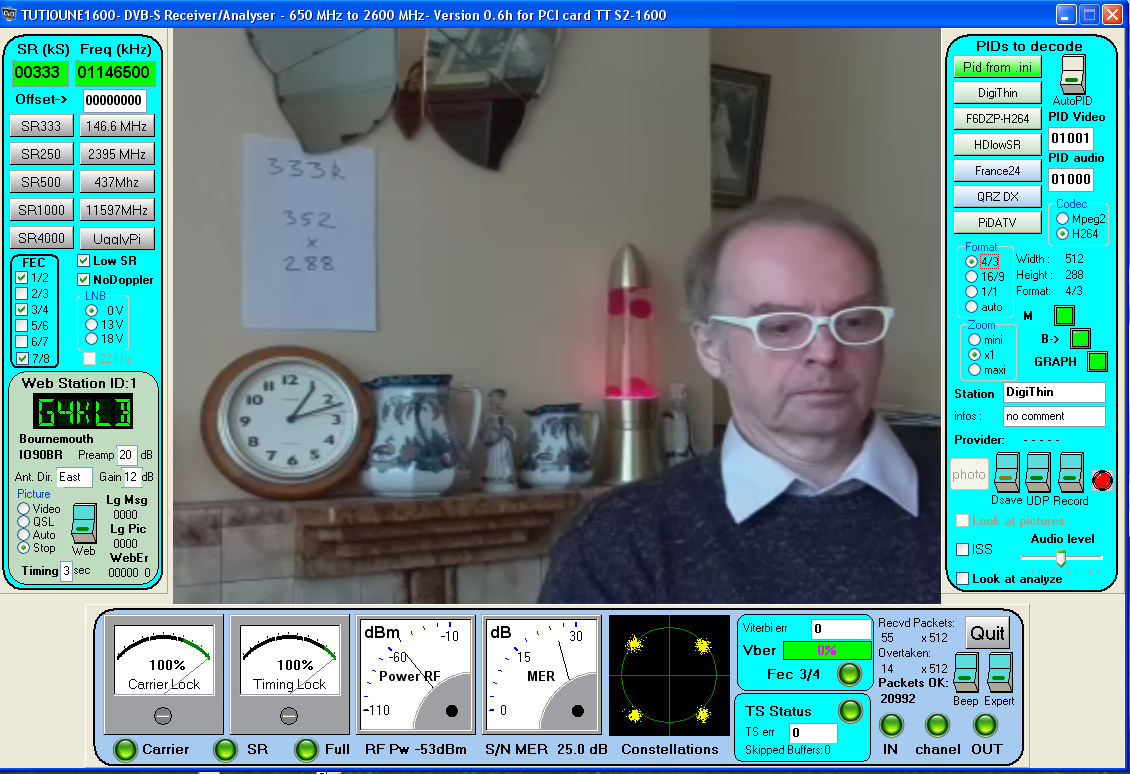This screenshot has width=1130, height=774.
Task: Flip the Expert mode switch
Action: [x=999, y=673]
